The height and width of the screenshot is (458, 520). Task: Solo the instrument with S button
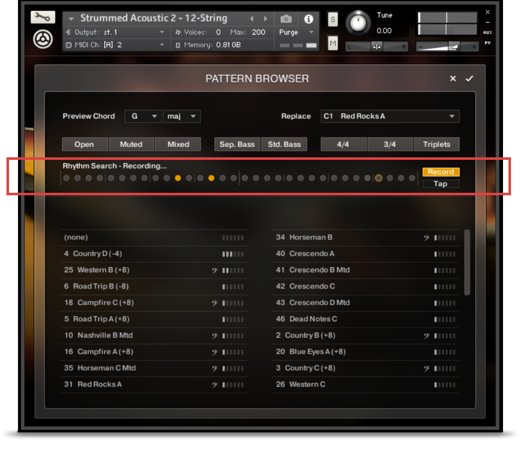(x=332, y=19)
